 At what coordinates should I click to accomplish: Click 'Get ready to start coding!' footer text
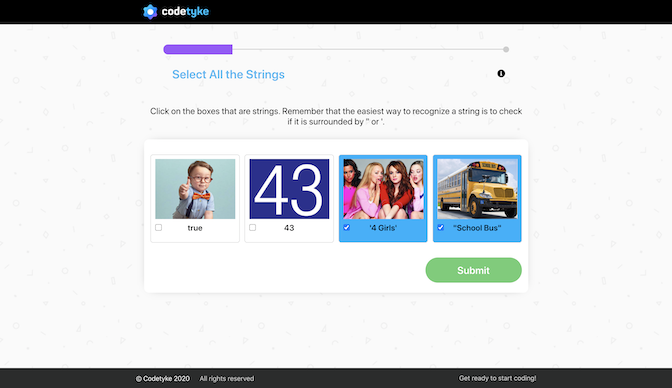[498, 378]
